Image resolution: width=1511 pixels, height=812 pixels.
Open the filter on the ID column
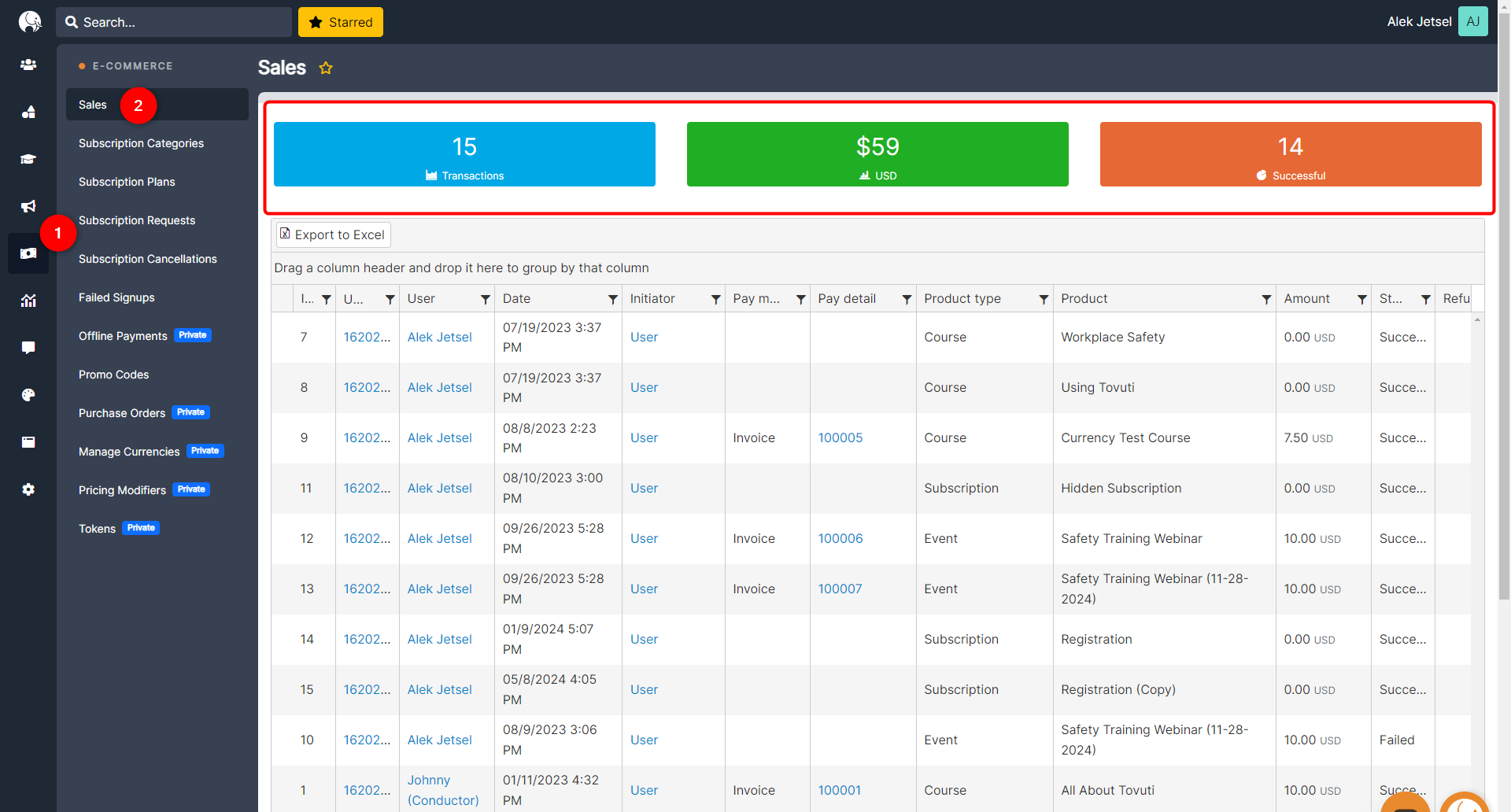point(327,299)
